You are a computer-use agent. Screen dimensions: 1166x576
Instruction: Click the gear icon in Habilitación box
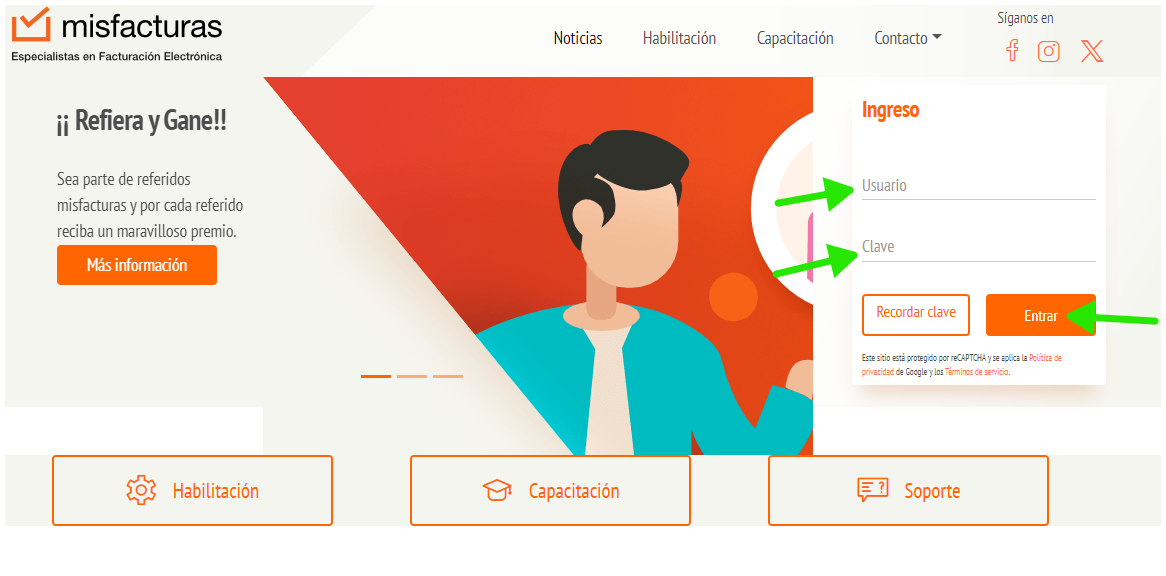click(x=141, y=491)
